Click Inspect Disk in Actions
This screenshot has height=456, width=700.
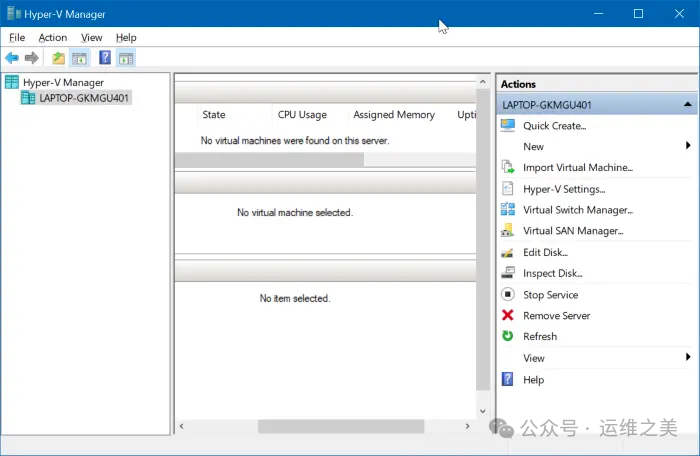coord(552,273)
